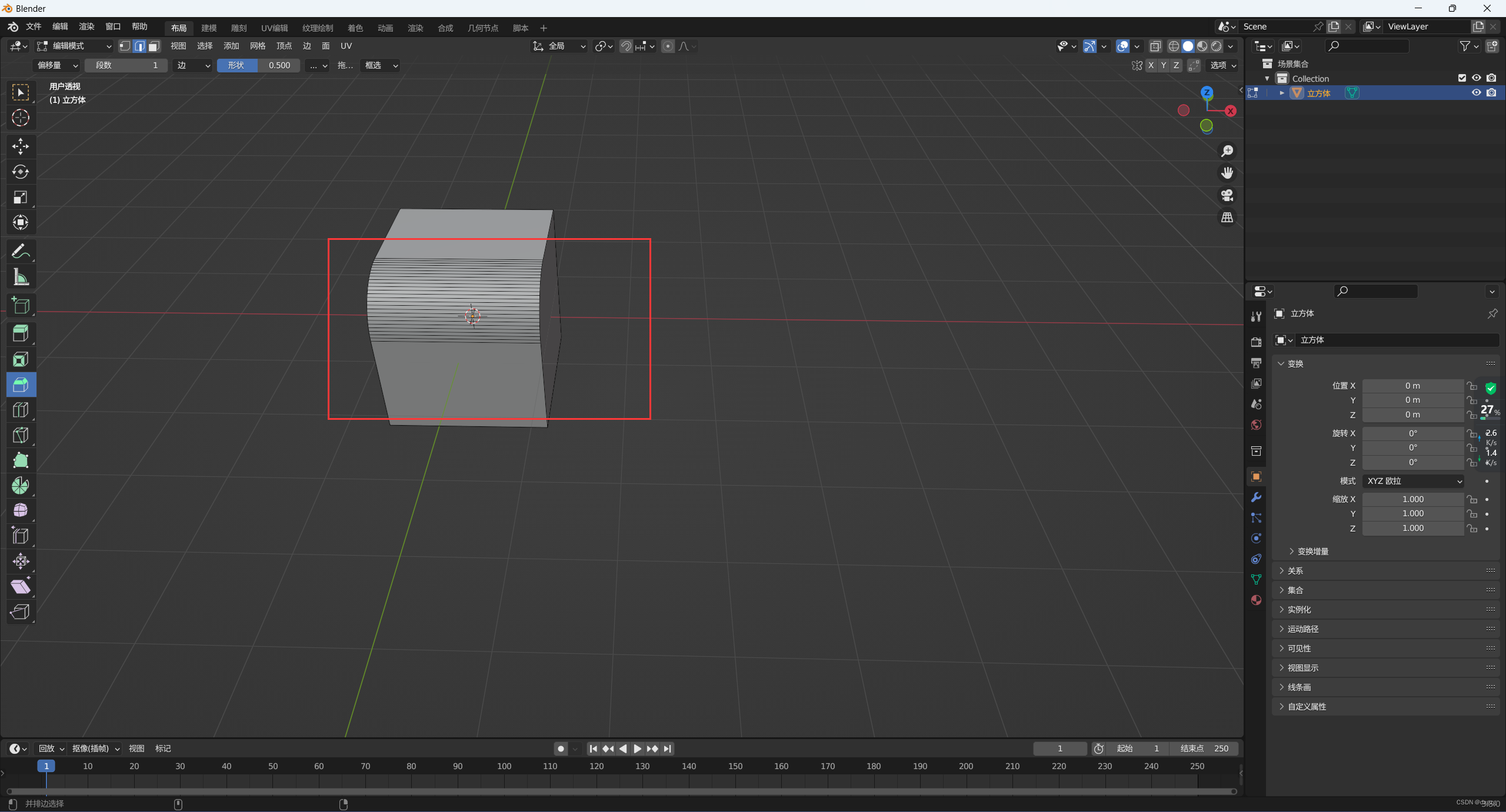Image resolution: width=1506 pixels, height=812 pixels.
Task: Choose the Move tool in toolbar
Action: coord(21,146)
